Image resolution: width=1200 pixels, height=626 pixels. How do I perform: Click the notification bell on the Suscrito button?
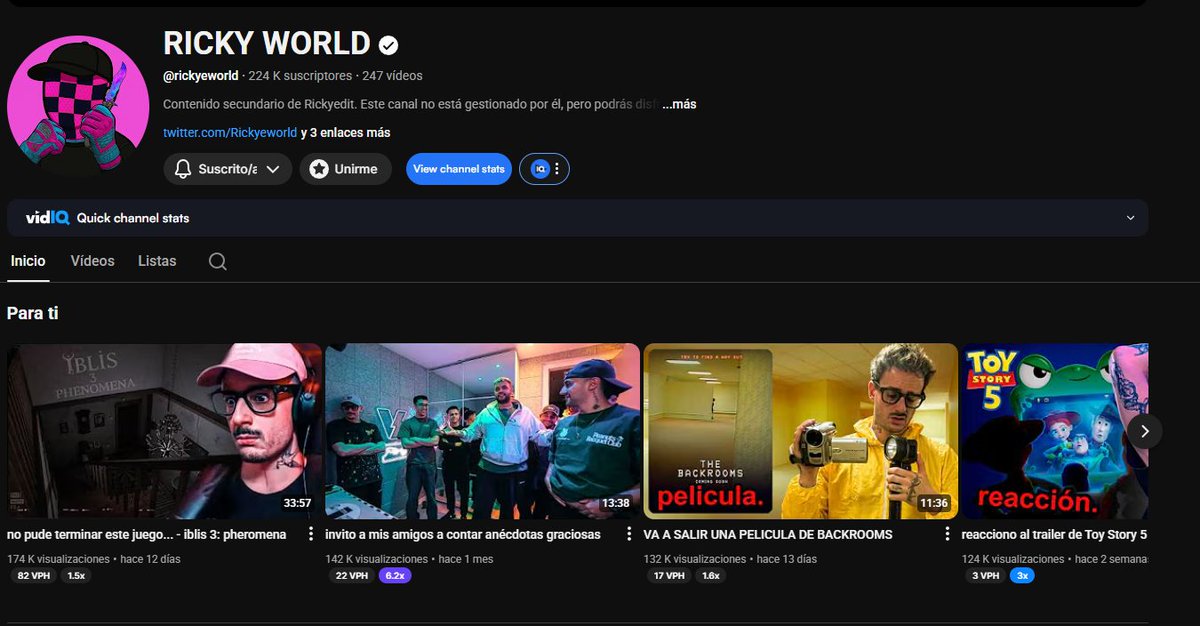tap(182, 168)
